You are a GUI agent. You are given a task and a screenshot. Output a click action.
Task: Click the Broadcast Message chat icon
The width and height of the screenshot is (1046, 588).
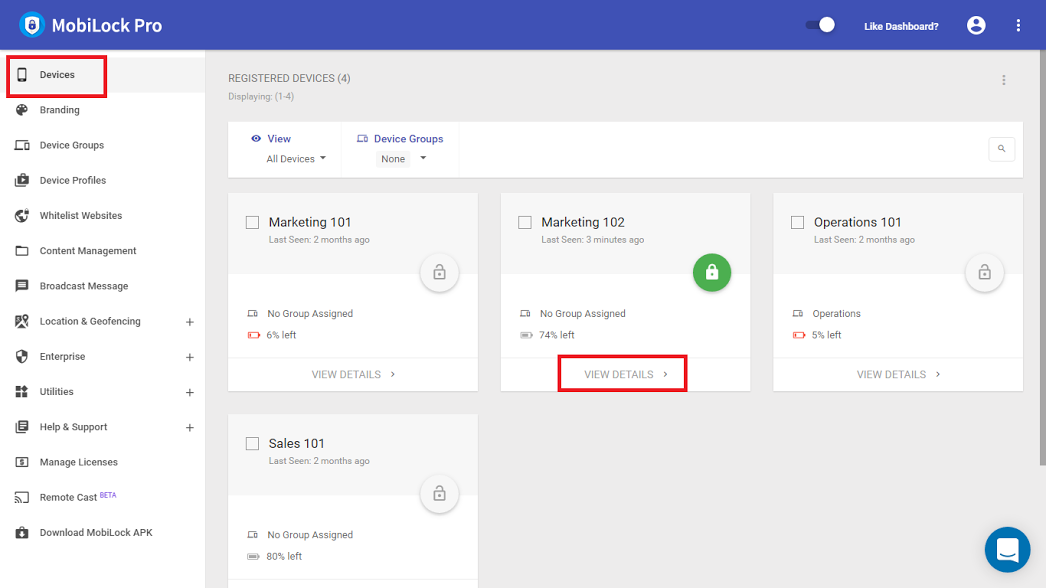[22, 286]
